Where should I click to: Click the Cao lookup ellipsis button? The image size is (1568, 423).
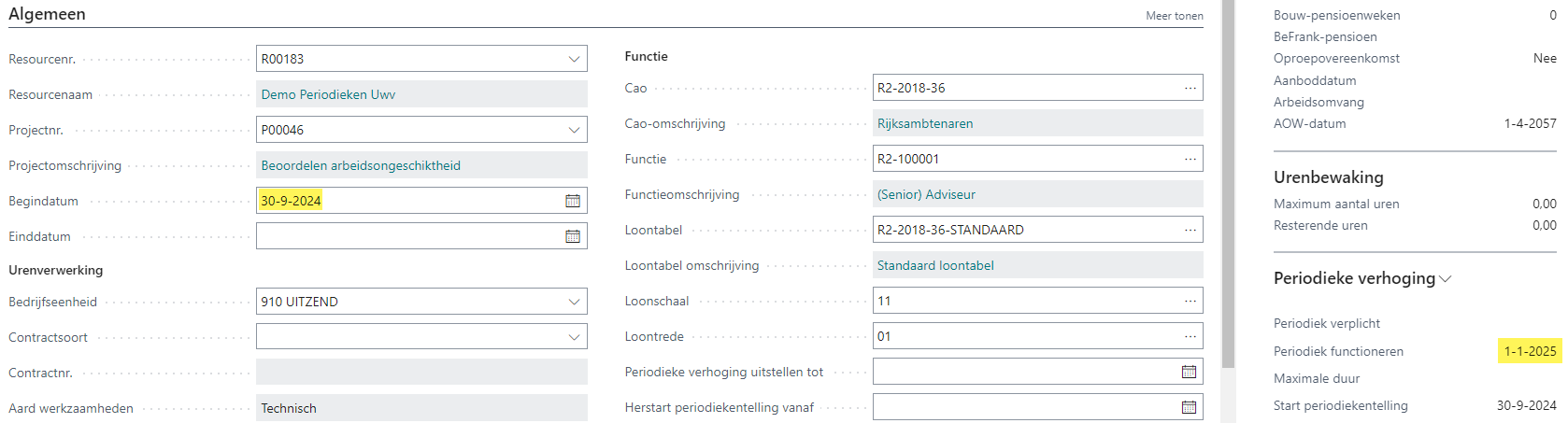tap(1190, 88)
